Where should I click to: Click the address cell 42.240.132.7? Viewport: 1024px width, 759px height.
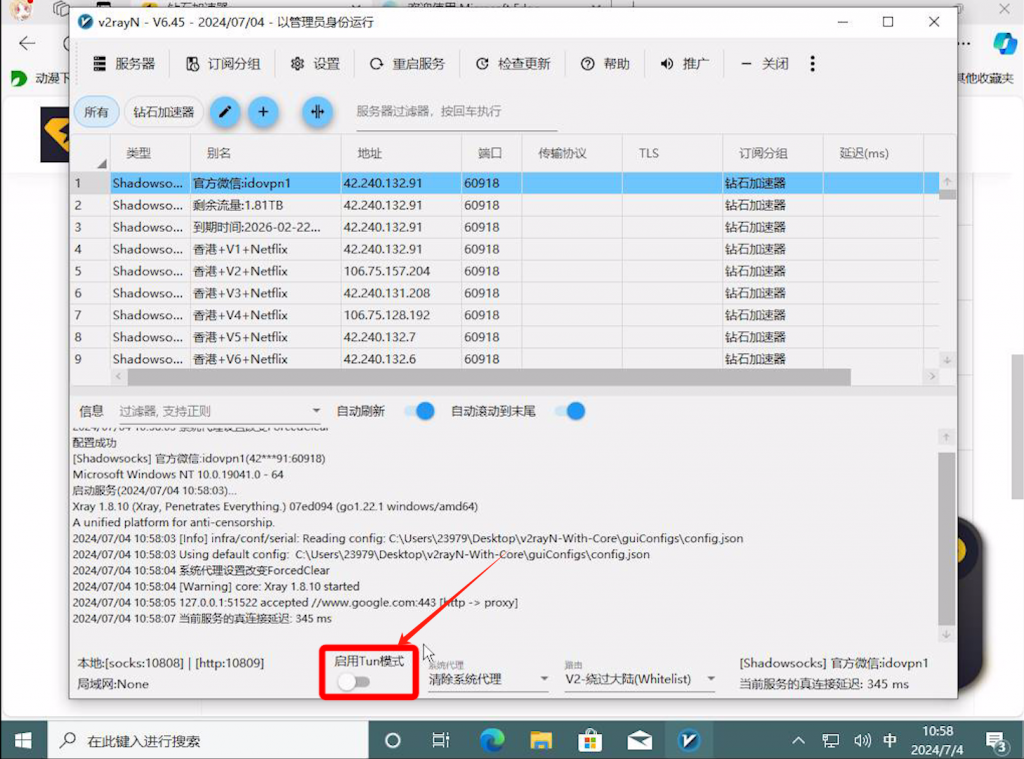[x=400, y=337]
